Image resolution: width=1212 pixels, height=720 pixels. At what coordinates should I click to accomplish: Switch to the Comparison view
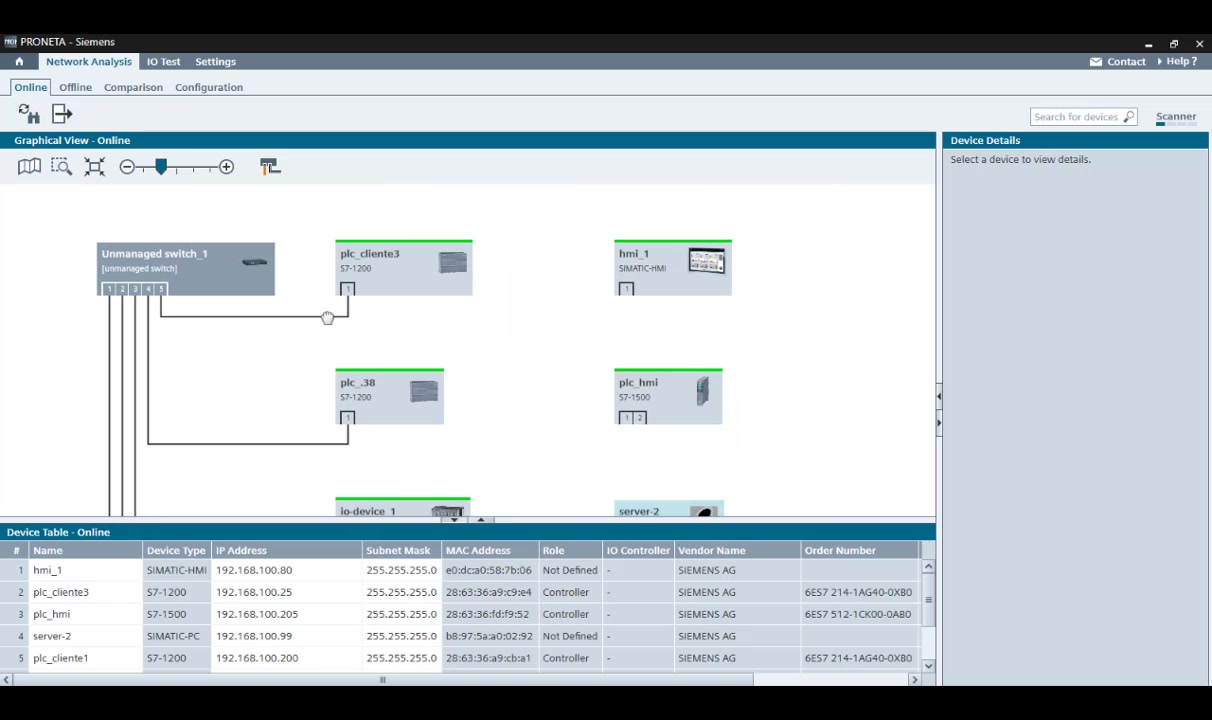pyautogui.click(x=133, y=87)
